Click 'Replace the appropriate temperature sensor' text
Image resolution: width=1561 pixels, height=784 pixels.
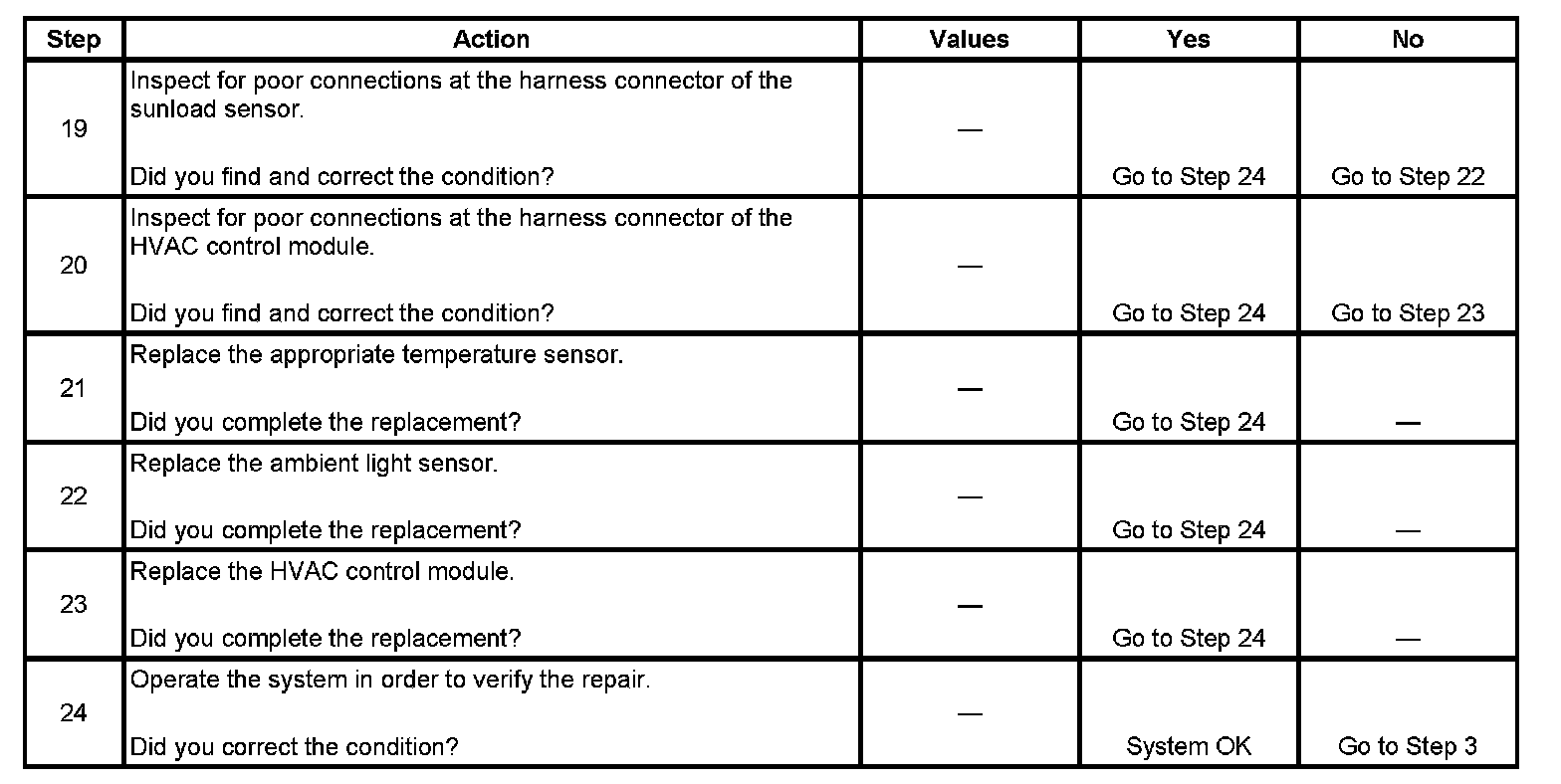pyautogui.click(x=376, y=356)
